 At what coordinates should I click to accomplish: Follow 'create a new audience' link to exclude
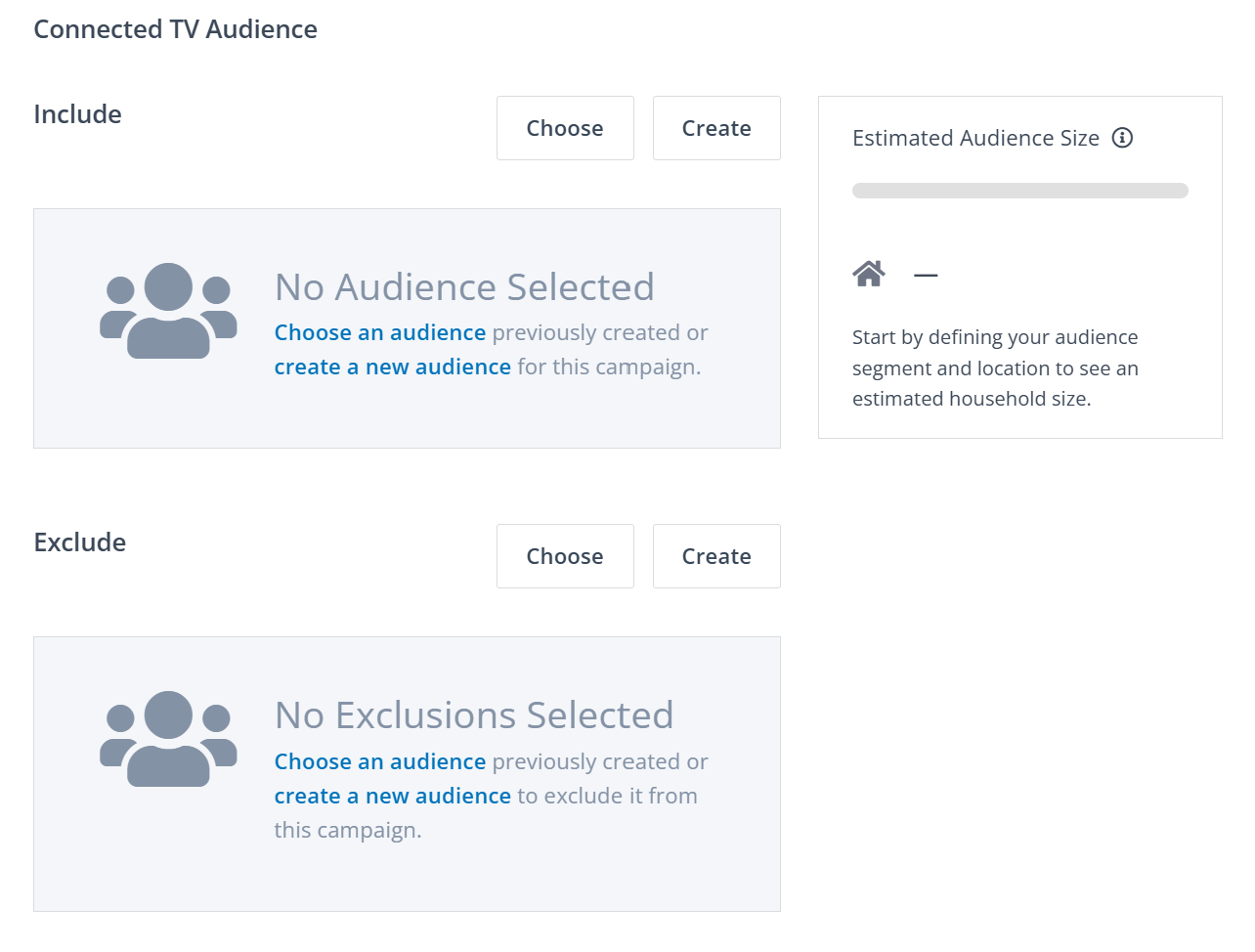point(392,797)
